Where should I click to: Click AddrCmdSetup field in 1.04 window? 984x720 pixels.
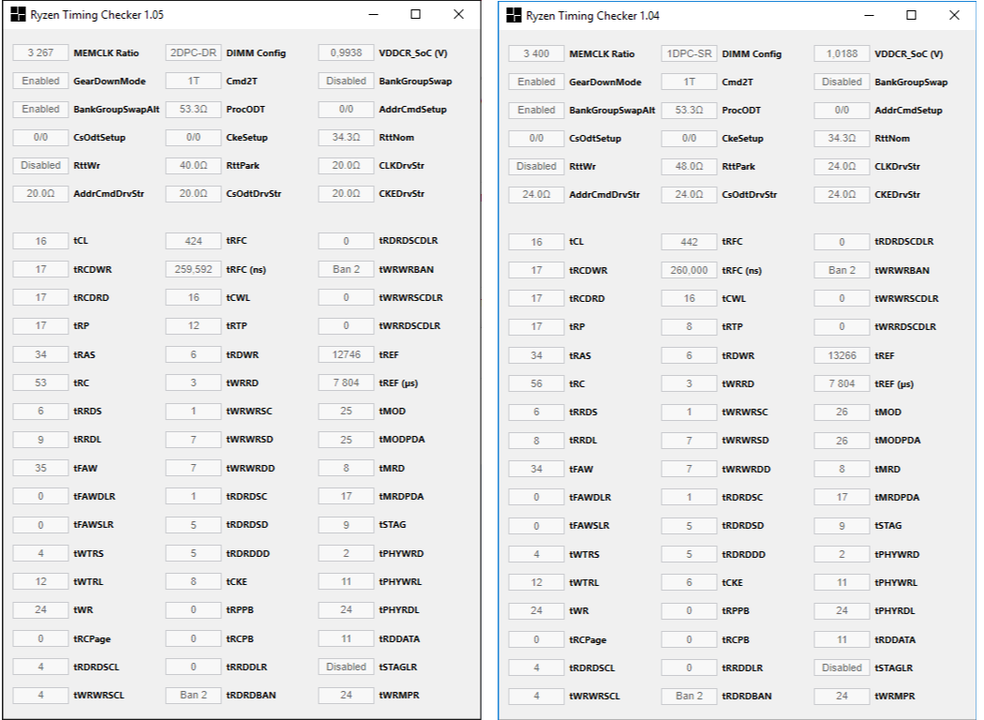pos(842,110)
